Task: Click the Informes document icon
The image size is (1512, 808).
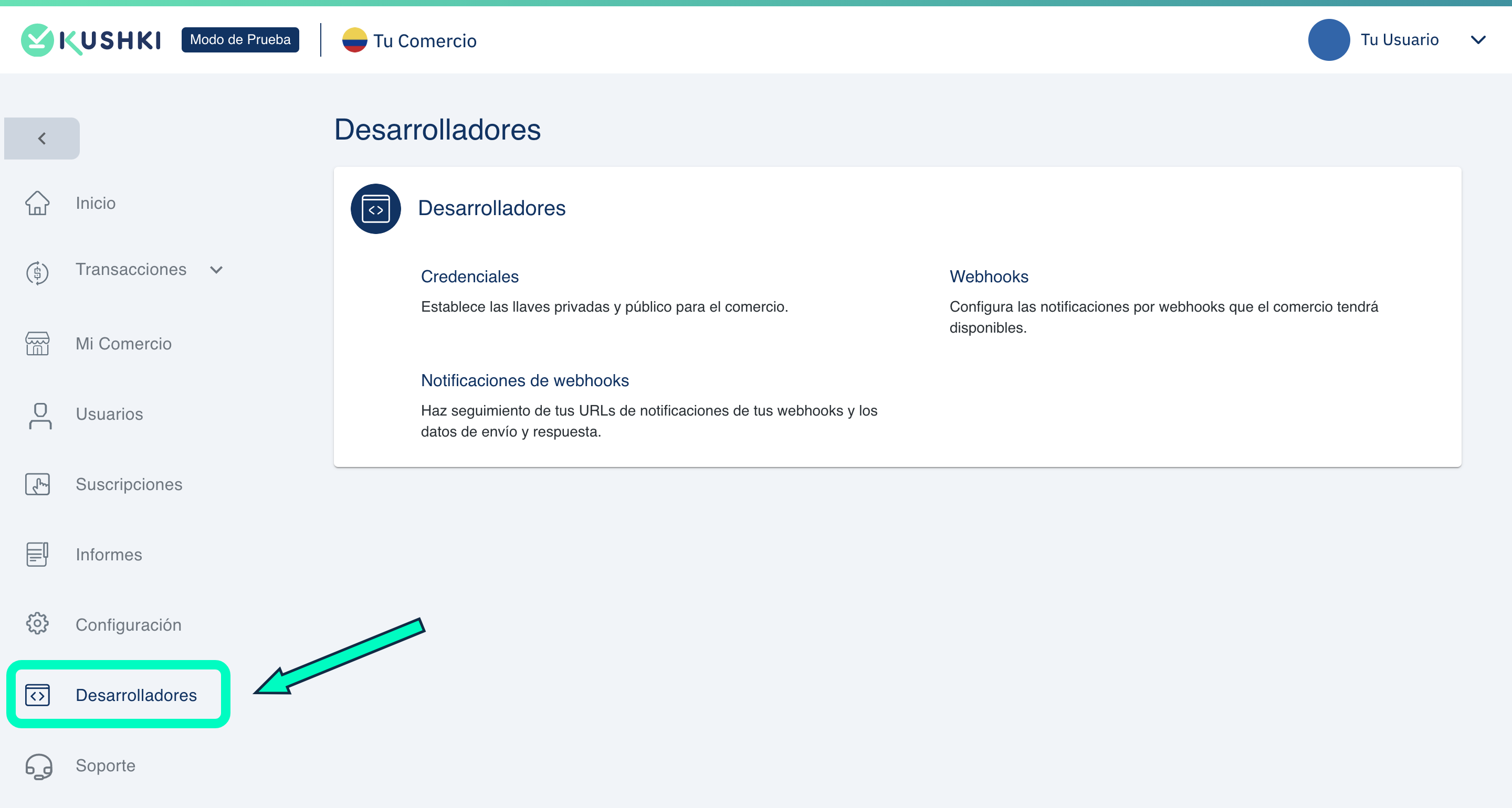Action: [x=37, y=555]
